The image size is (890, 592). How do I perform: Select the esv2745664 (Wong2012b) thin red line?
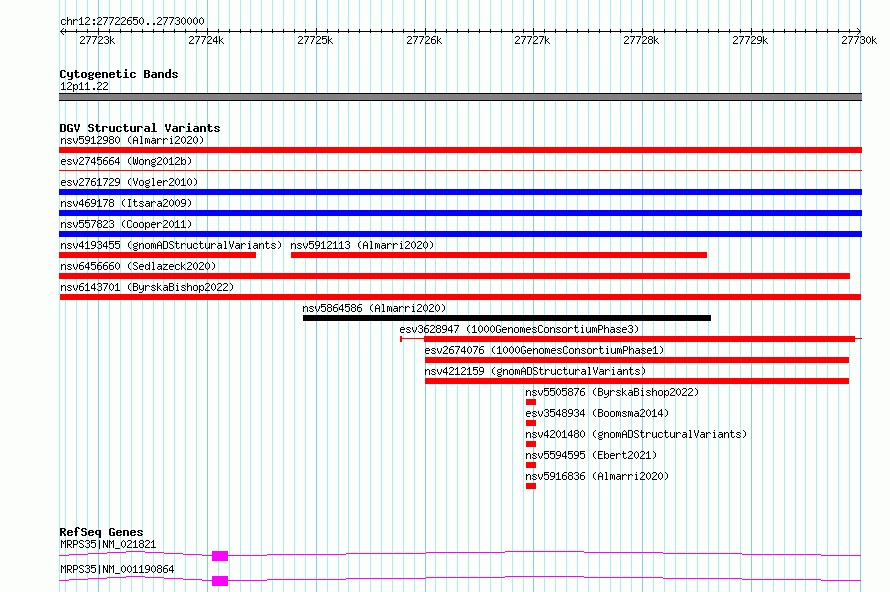point(460,170)
